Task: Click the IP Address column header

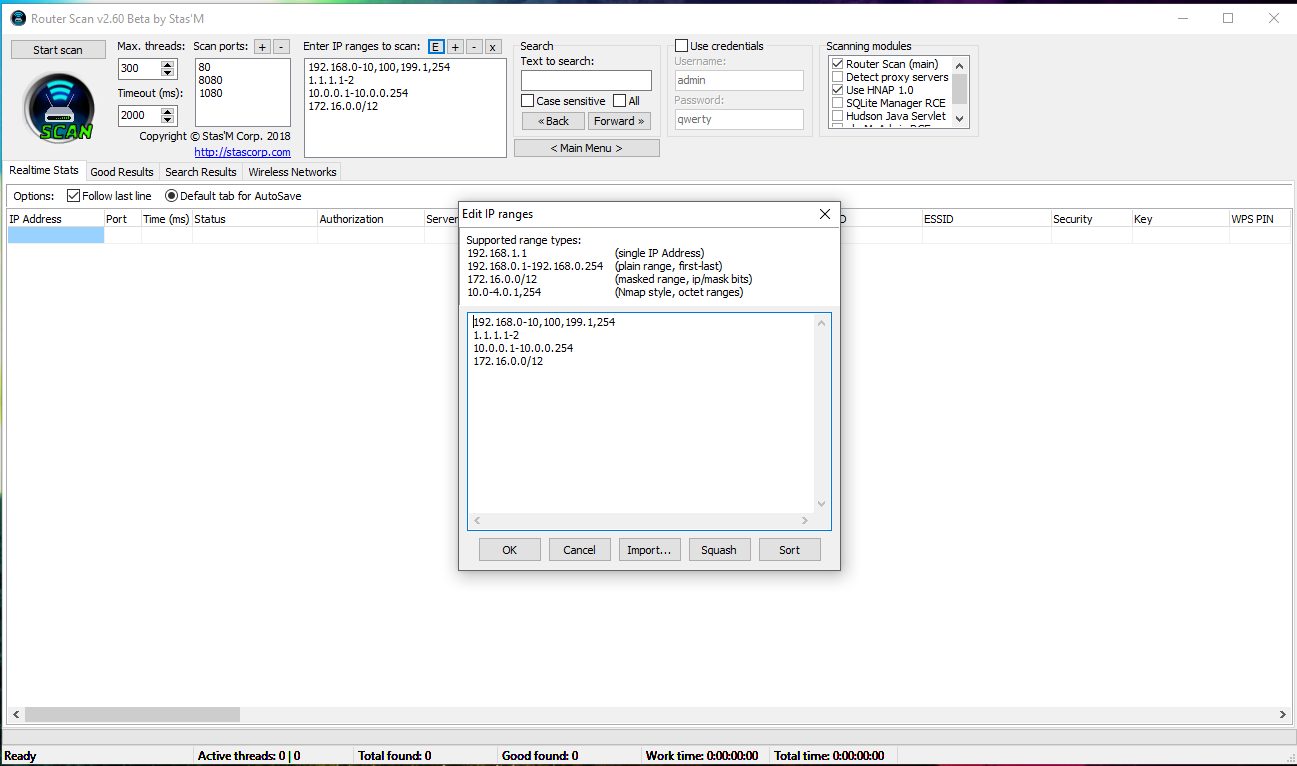Action: click(x=55, y=219)
